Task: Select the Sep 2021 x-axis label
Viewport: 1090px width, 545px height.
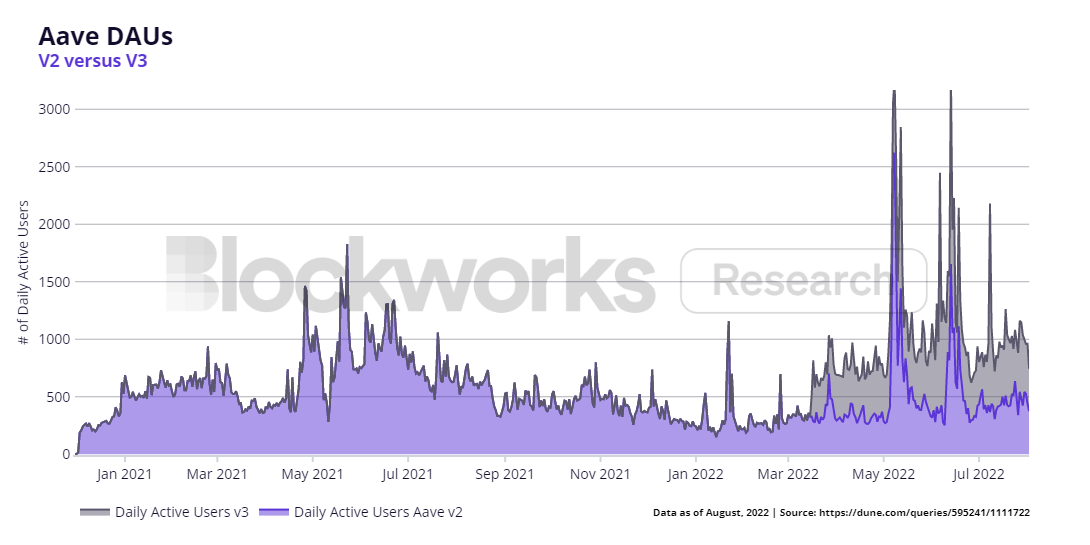Action: click(504, 473)
